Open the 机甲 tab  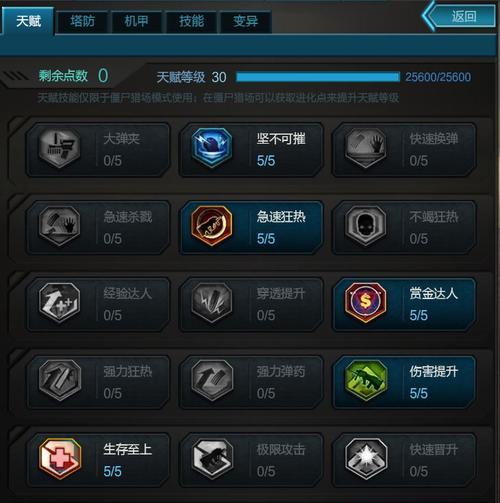[136, 22]
